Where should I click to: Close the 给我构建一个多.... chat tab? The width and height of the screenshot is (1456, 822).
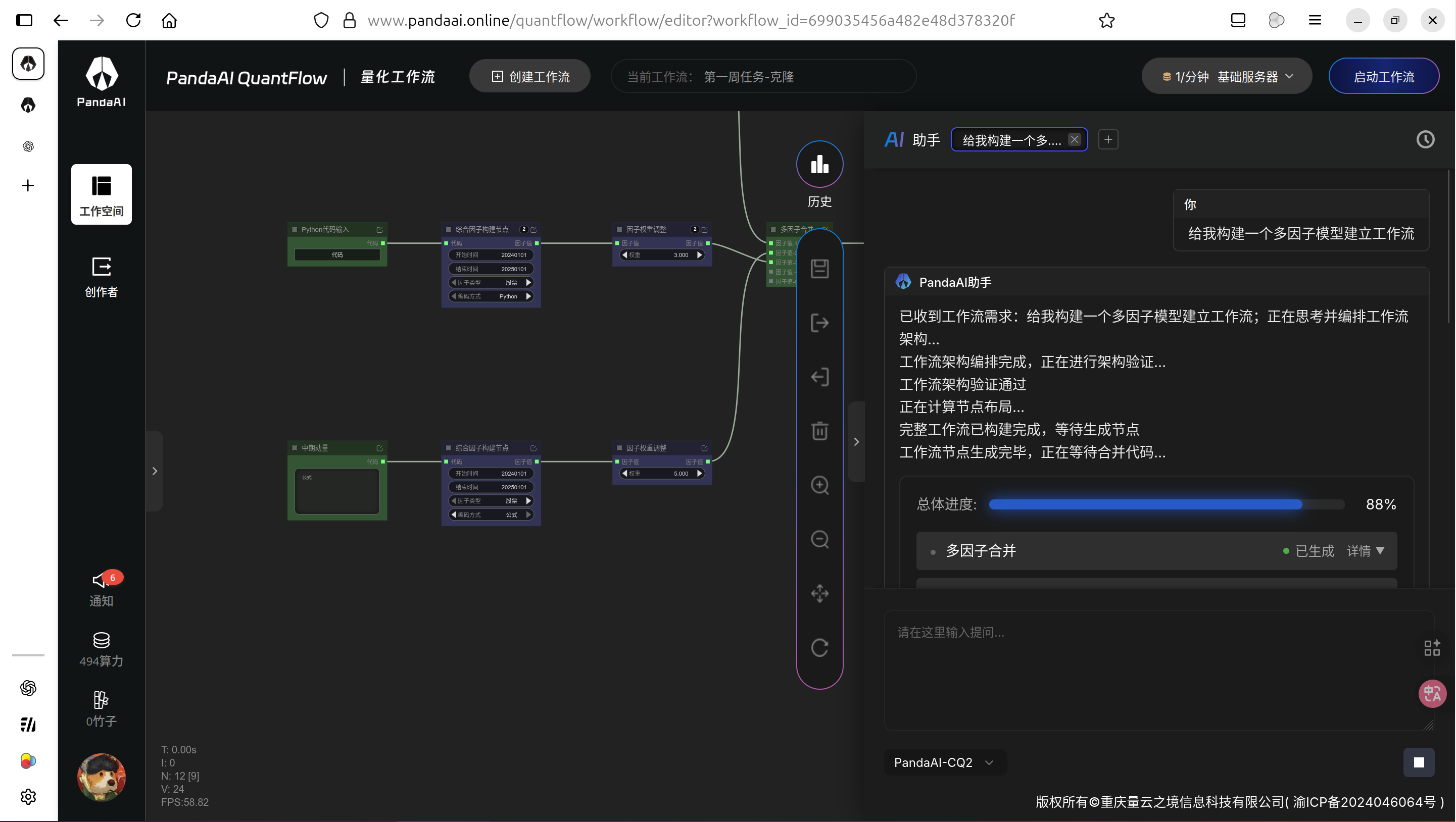1075,139
